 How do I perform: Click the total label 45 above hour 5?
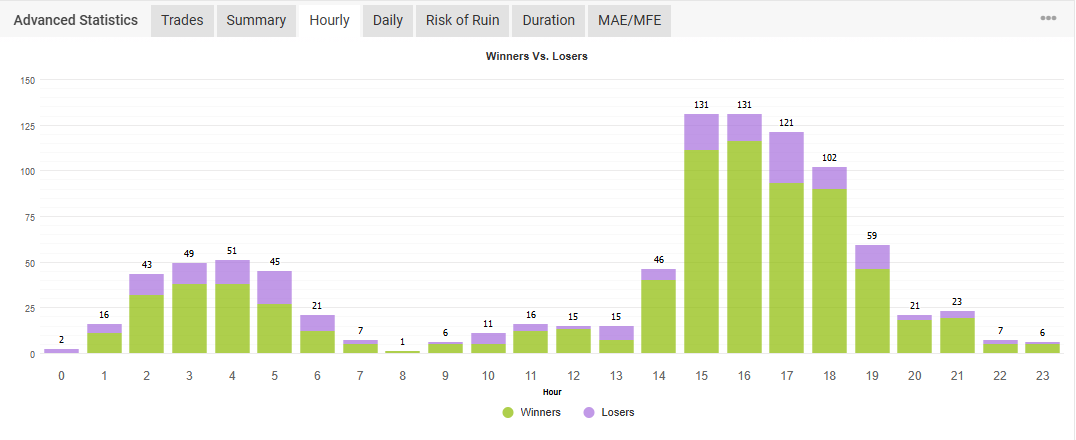coord(274,262)
